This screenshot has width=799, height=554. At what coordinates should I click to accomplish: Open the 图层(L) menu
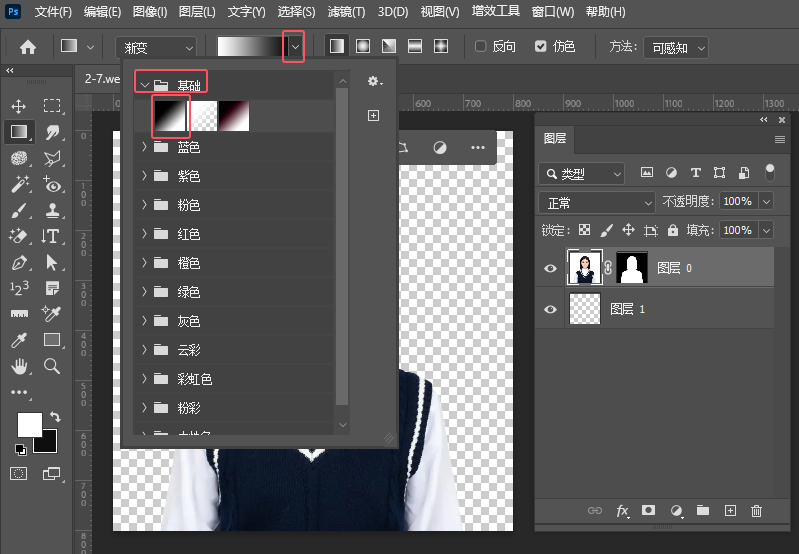tap(197, 12)
